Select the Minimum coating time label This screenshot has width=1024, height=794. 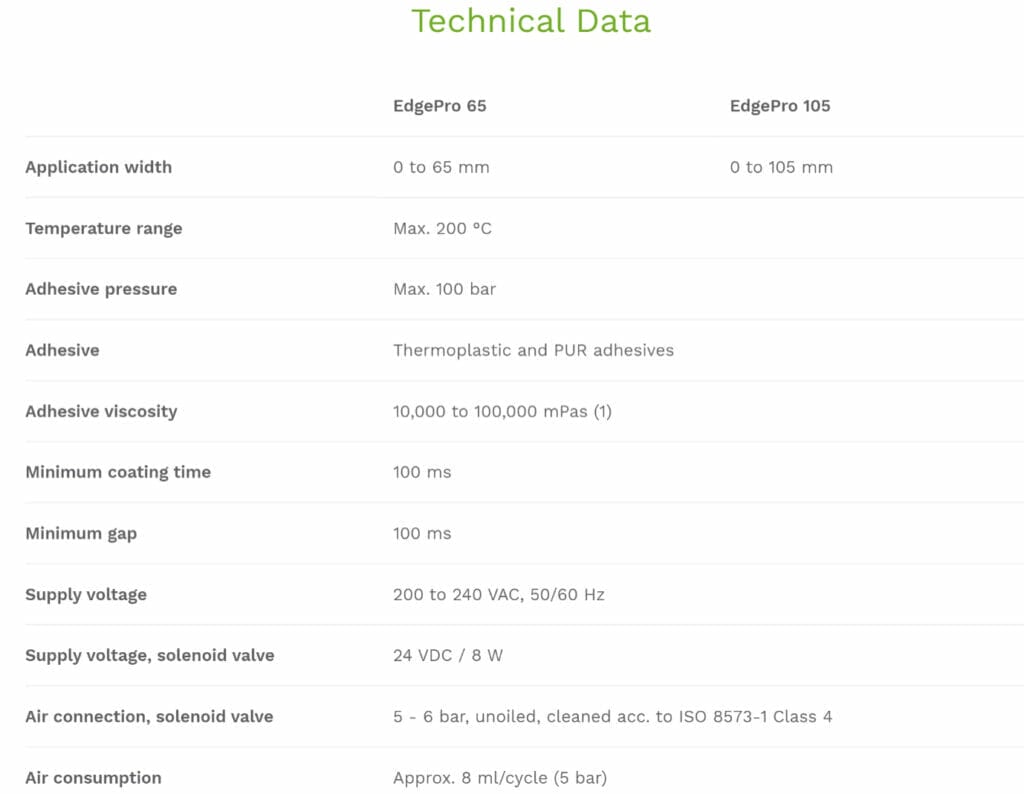118,472
